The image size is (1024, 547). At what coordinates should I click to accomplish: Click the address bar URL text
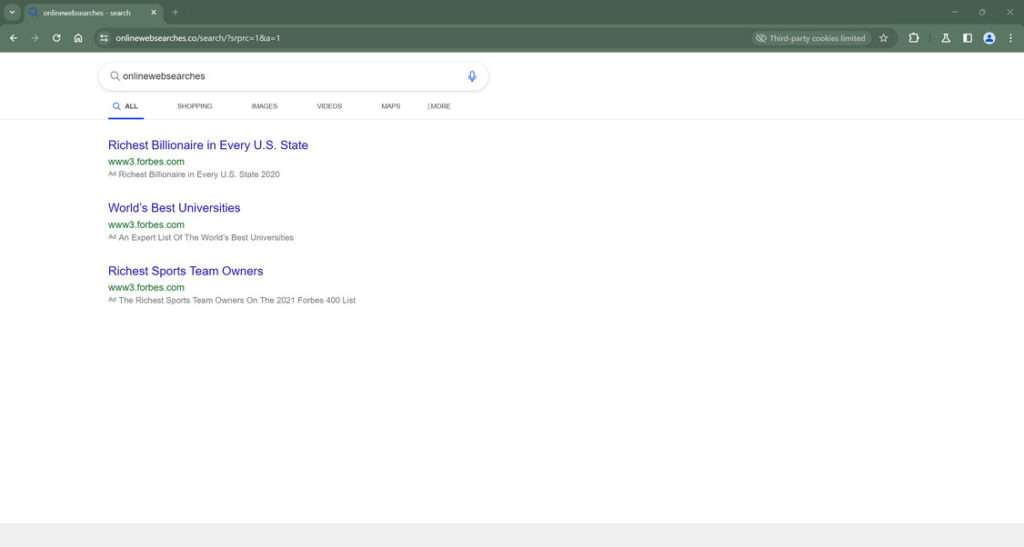[198, 39]
